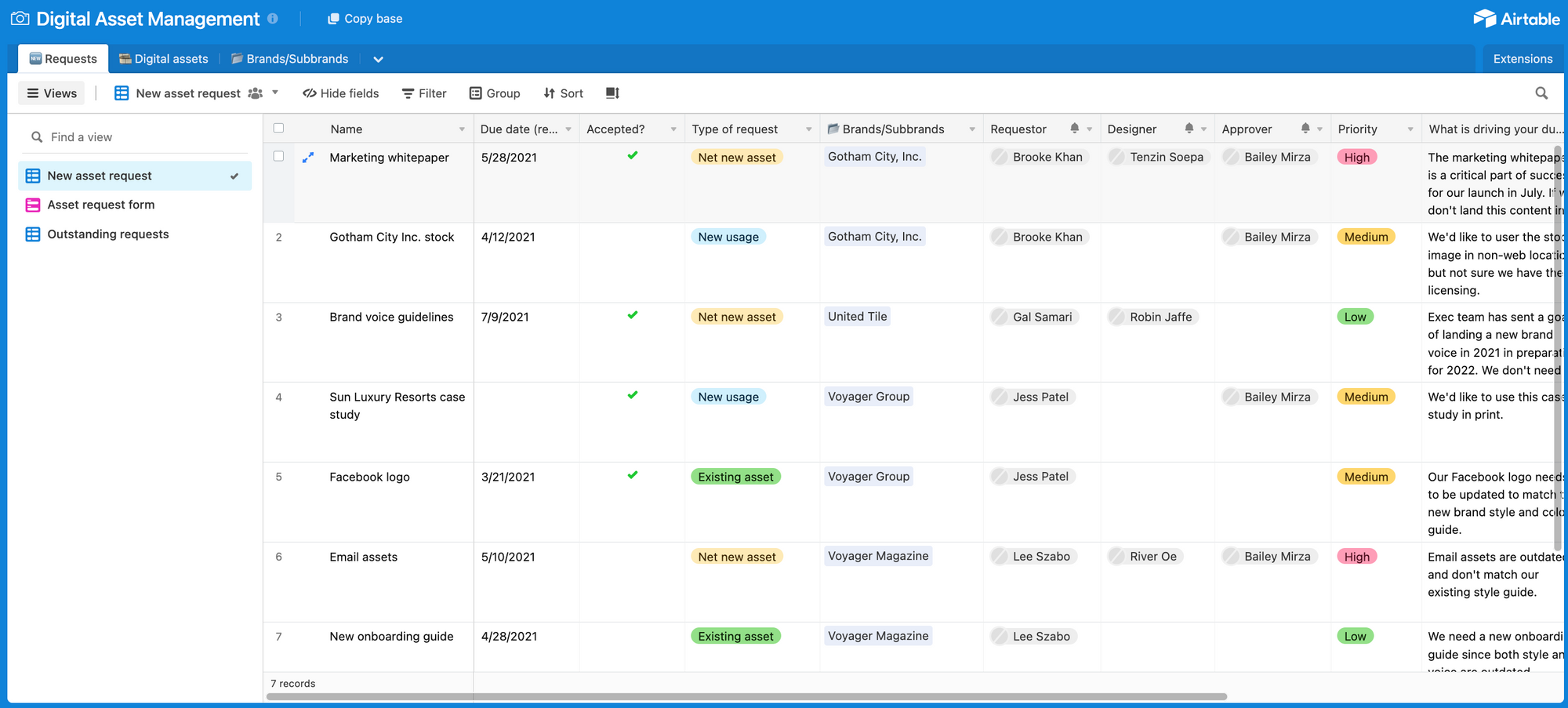1568x708 pixels.
Task: Select the New asset request view in sidebar
Action: [135, 176]
